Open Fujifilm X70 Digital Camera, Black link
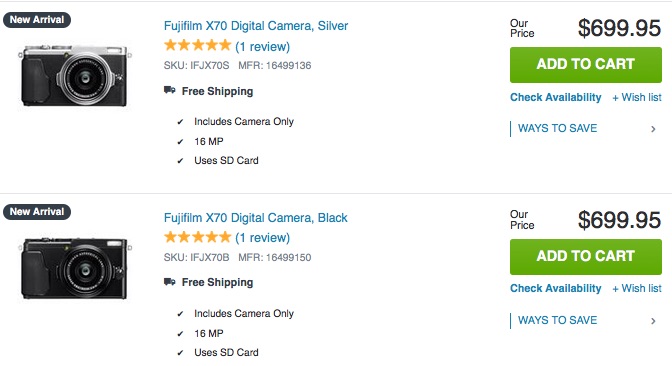 pyautogui.click(x=255, y=218)
